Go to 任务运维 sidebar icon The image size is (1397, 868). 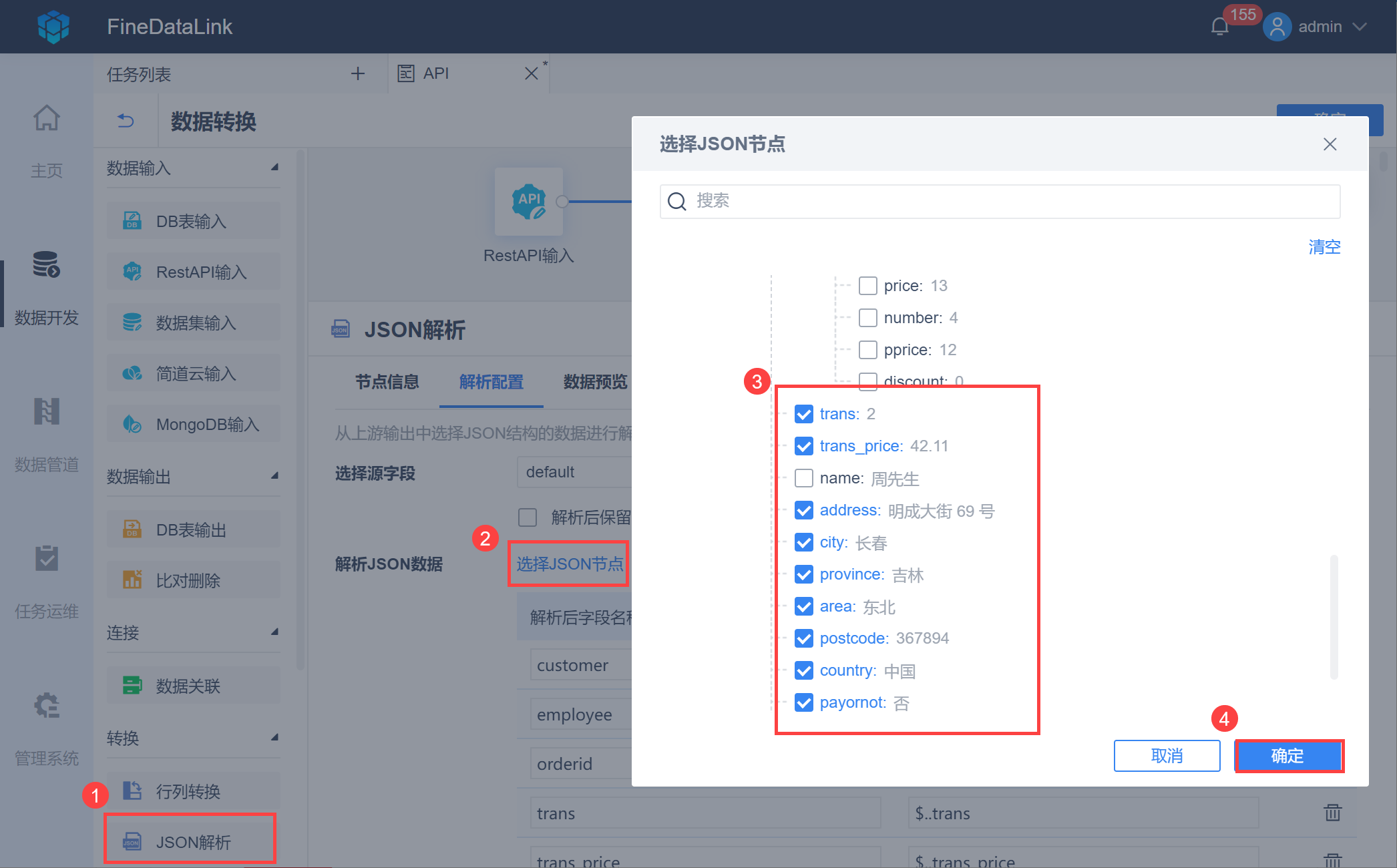46,558
